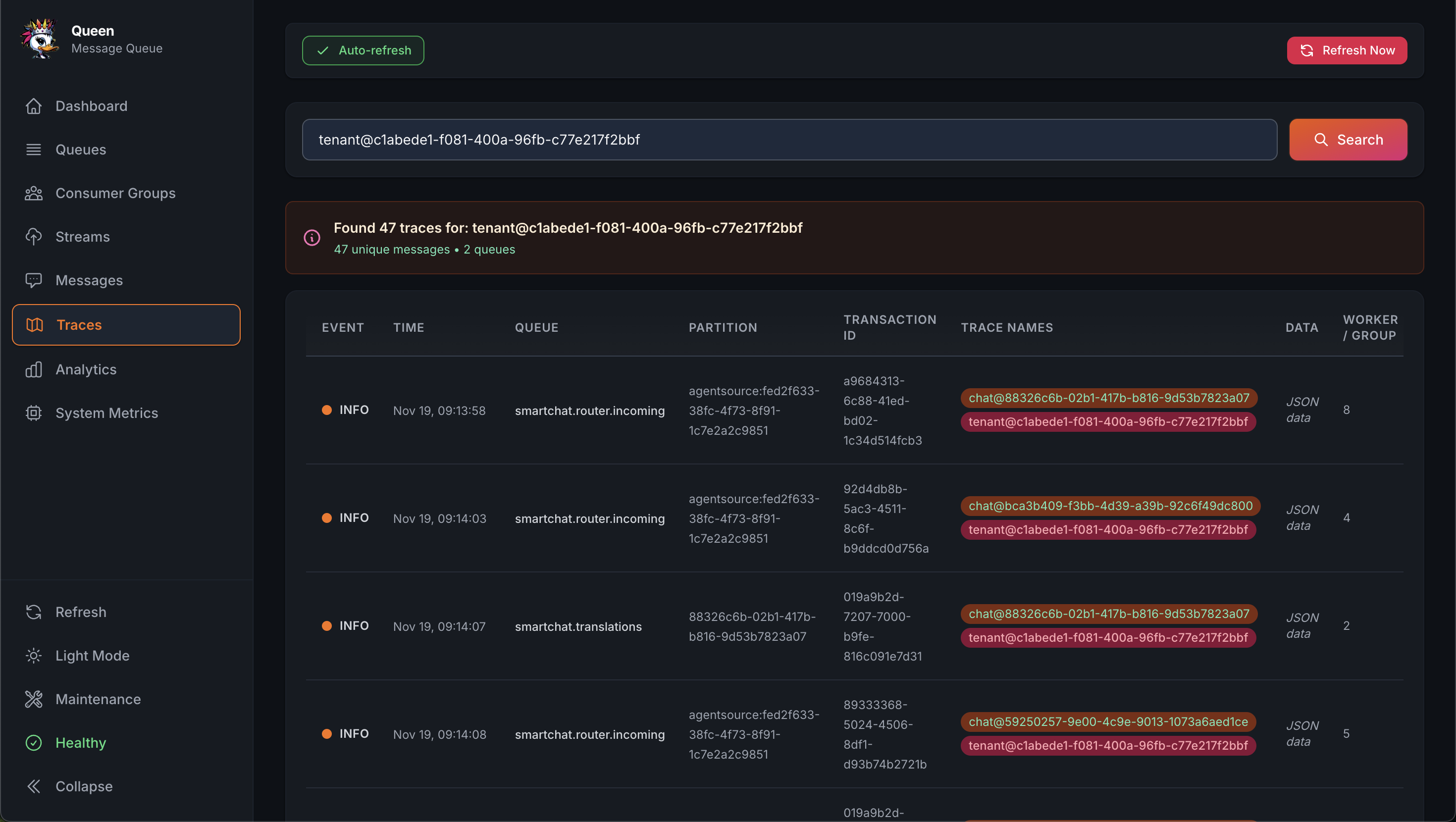Collapse the sidebar
Screen dimensions: 1456x822
[x=83, y=786]
